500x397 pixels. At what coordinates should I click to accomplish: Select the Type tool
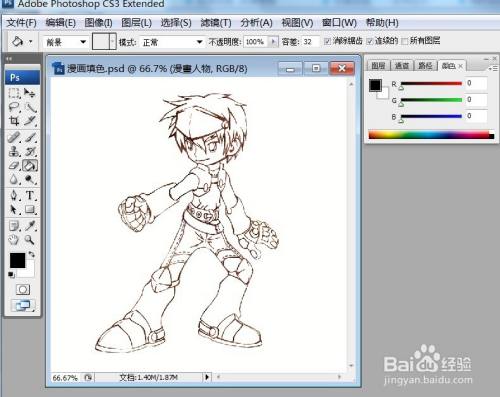click(30, 195)
